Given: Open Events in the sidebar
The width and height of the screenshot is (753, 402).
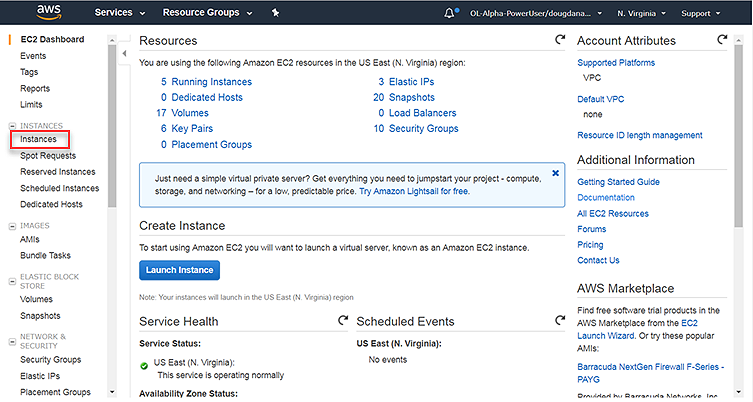Looking at the screenshot, I should click(33, 56).
